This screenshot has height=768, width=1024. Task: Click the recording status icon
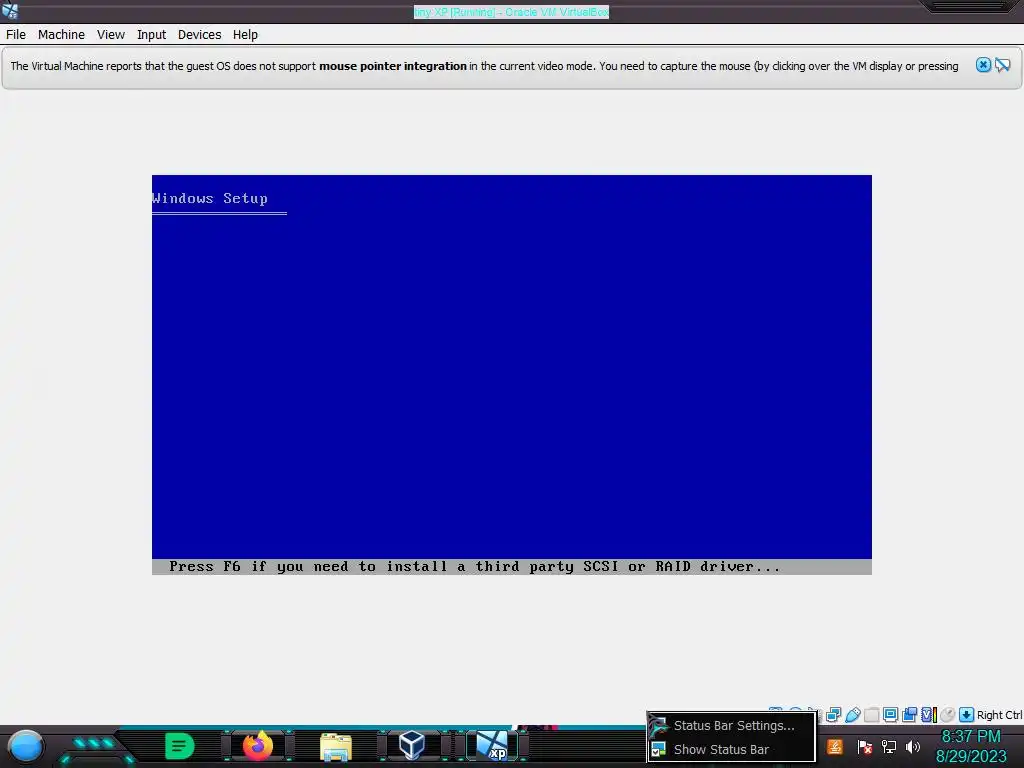click(909, 715)
